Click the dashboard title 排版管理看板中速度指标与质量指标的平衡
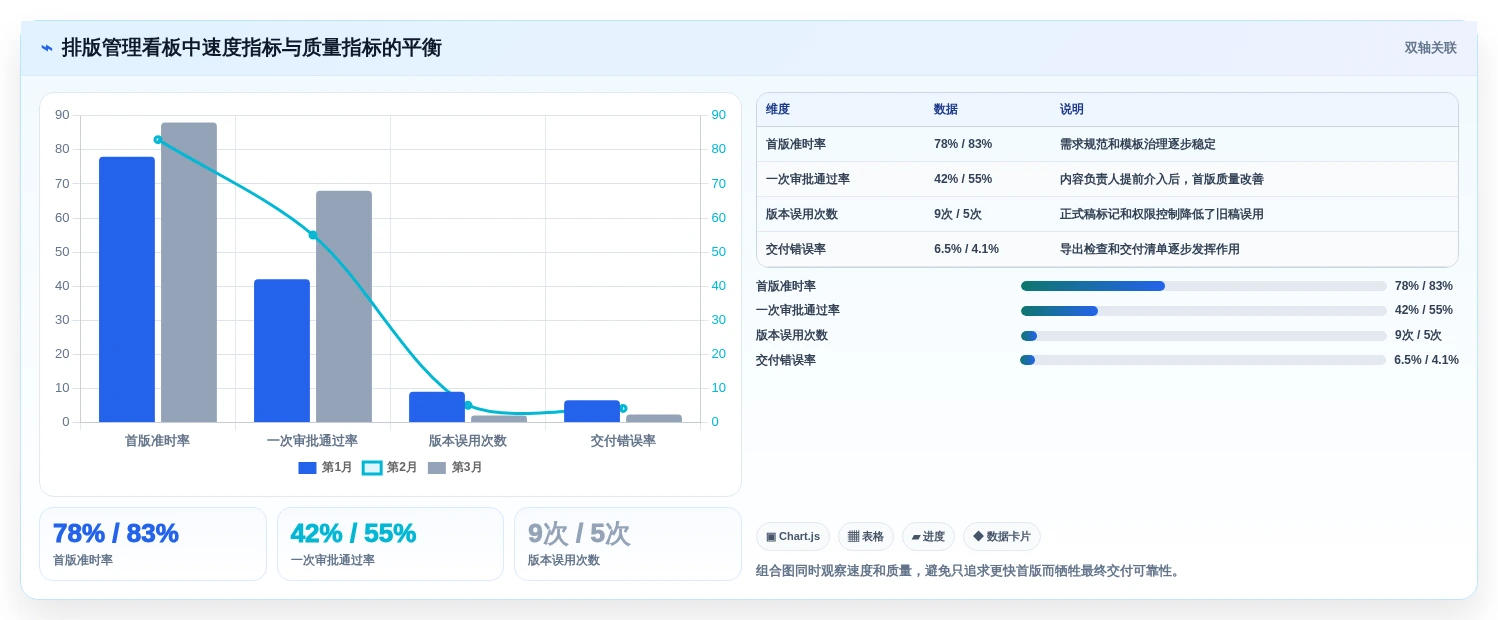This screenshot has height=620, width=1498. coord(252,48)
